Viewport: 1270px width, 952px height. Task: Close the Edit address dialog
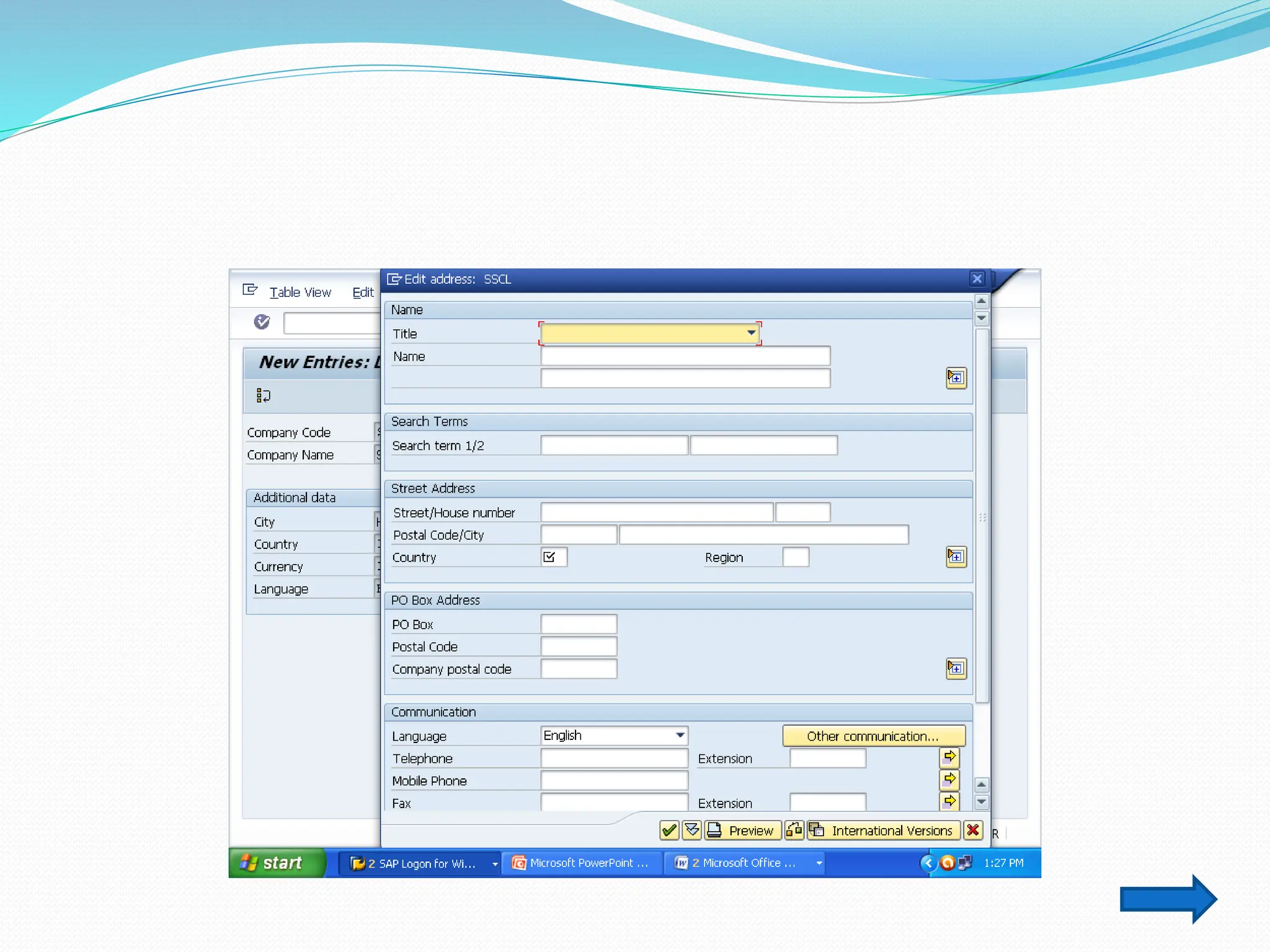pyautogui.click(x=977, y=278)
